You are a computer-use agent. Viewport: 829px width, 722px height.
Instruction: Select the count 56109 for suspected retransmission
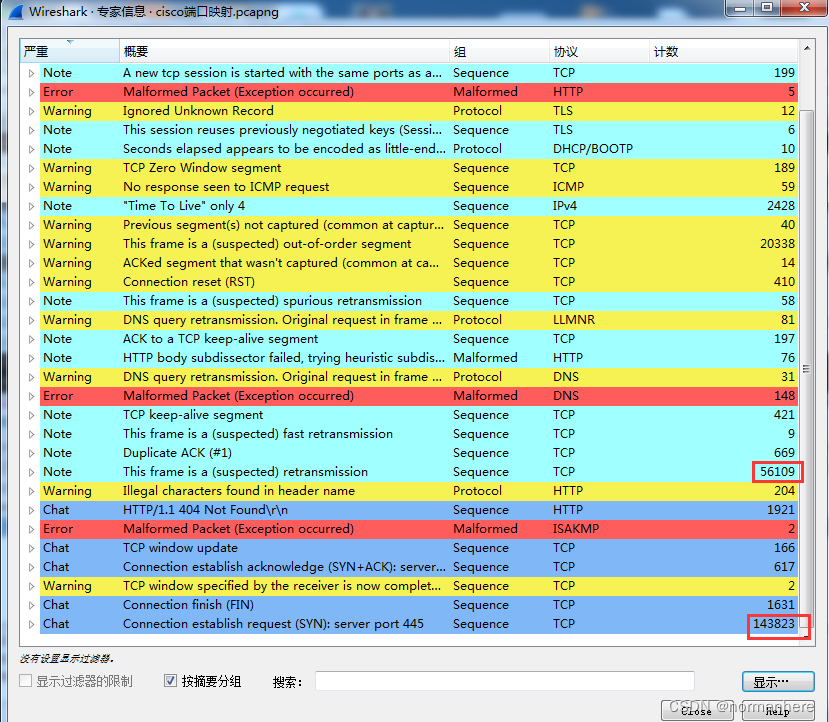coord(777,472)
